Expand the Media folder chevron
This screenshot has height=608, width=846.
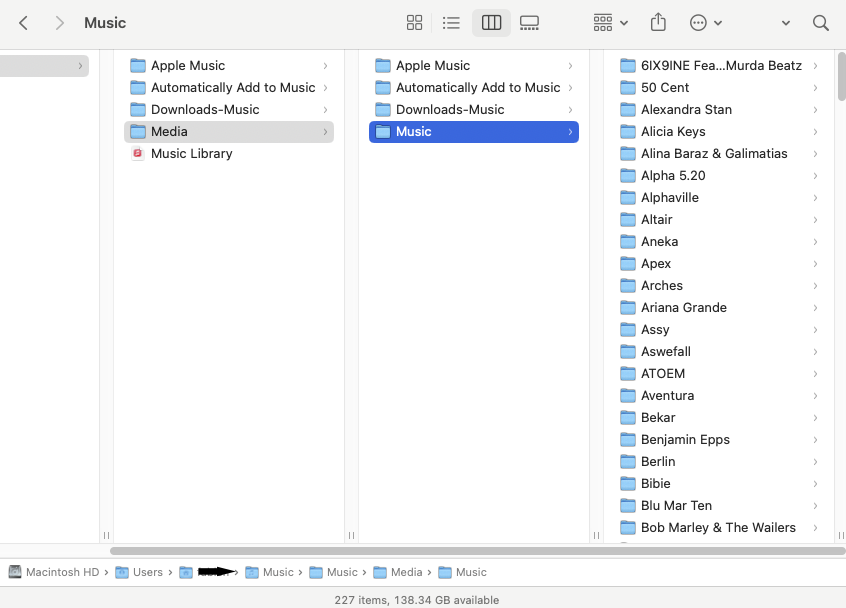[x=325, y=132]
